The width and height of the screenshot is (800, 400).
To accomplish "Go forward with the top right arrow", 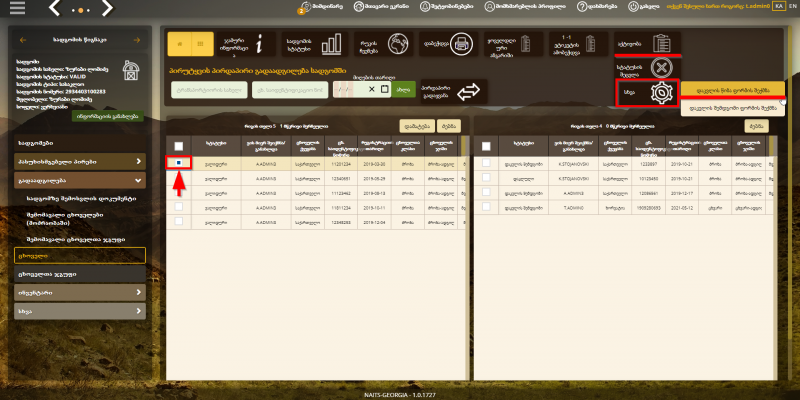I will point(107,8).
